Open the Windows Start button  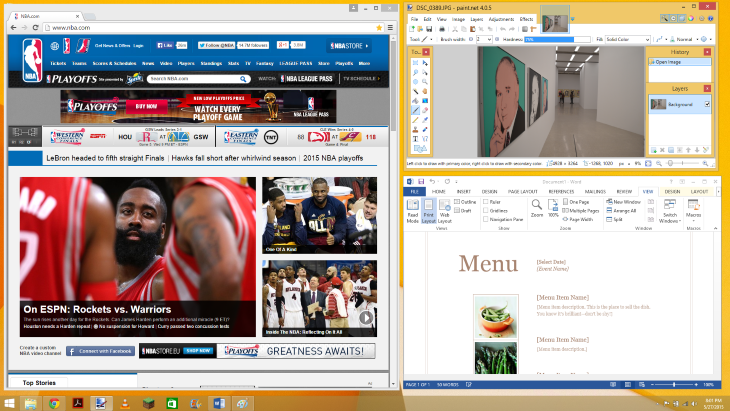tap(9, 403)
